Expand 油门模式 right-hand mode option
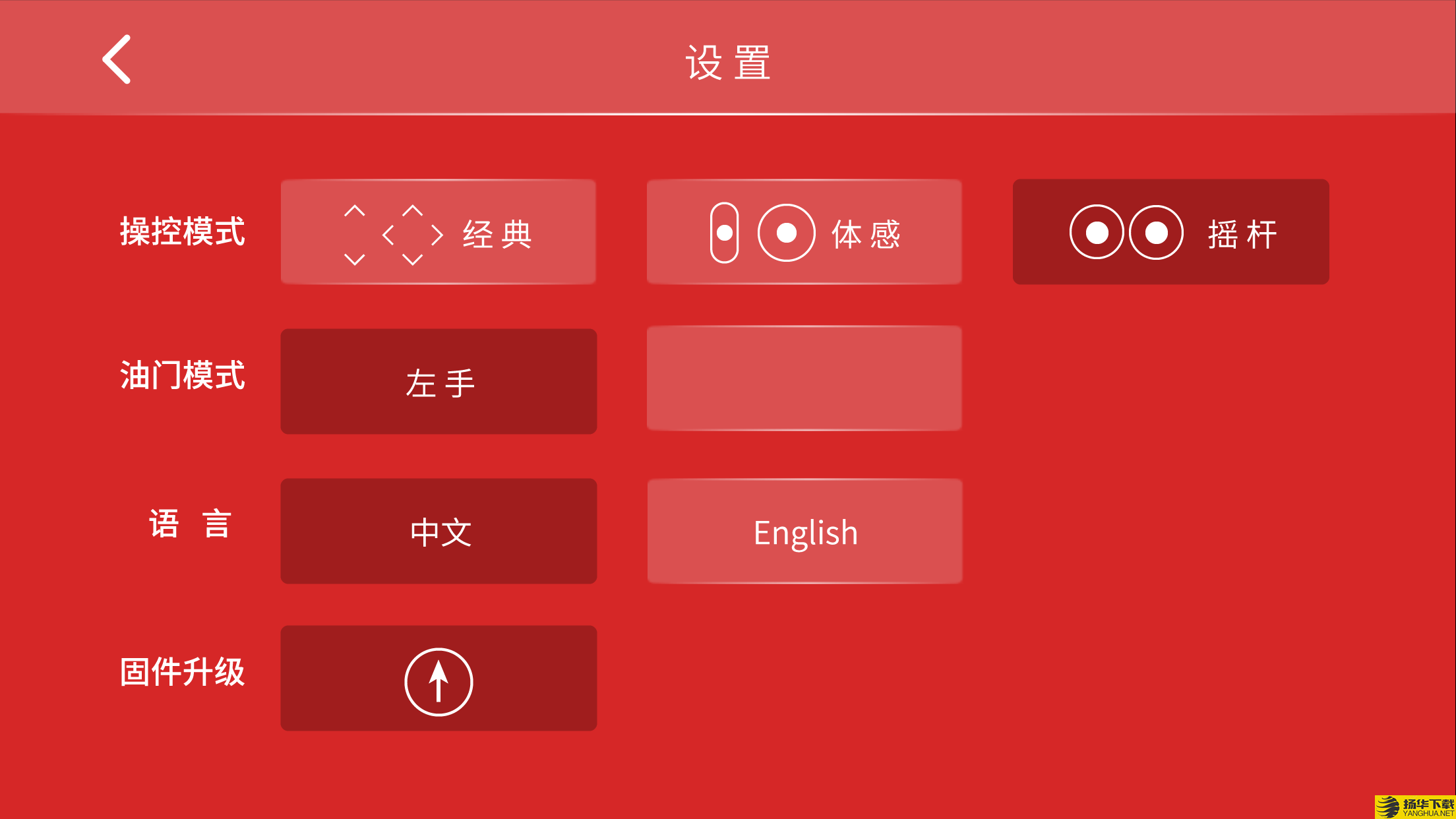The height and width of the screenshot is (819, 1456). 805,380
